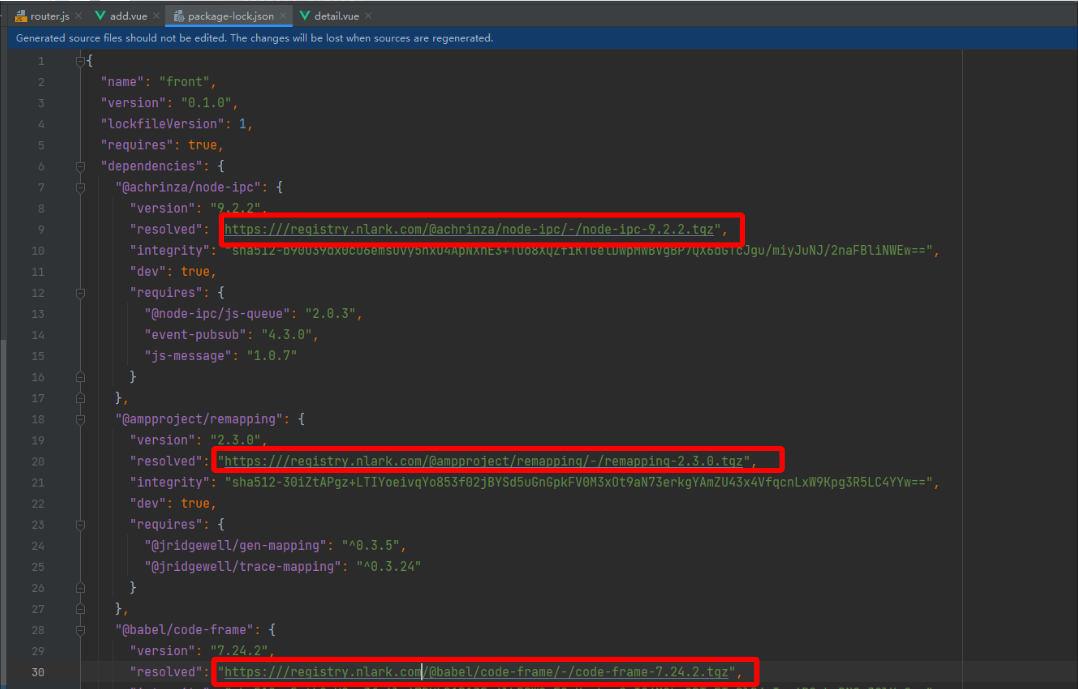This screenshot has height=689, width=1078.
Task: Collapse the "requires" block on line 12
Action: [80, 293]
